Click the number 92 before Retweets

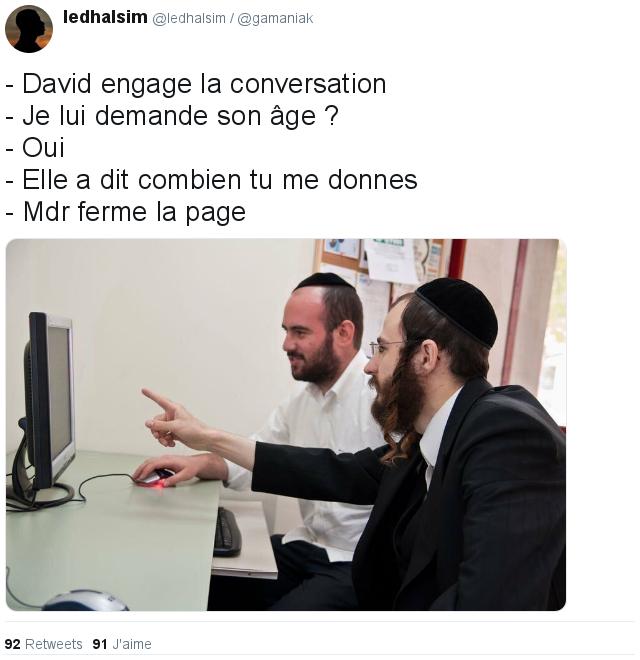click(x=13, y=644)
